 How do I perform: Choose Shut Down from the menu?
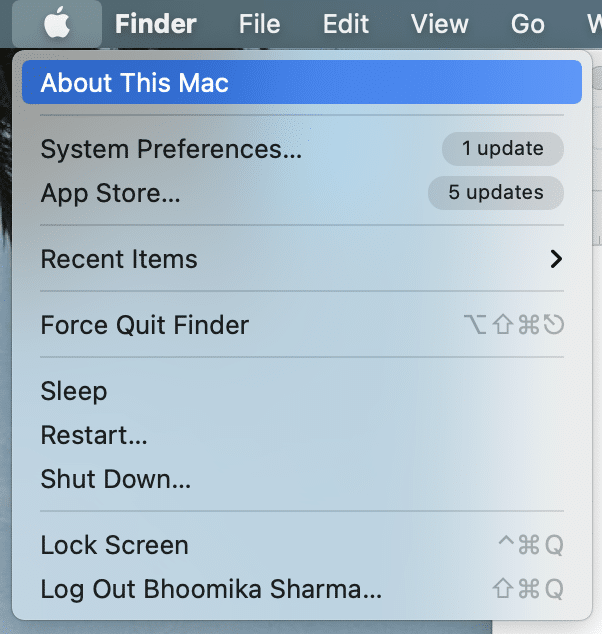(115, 479)
